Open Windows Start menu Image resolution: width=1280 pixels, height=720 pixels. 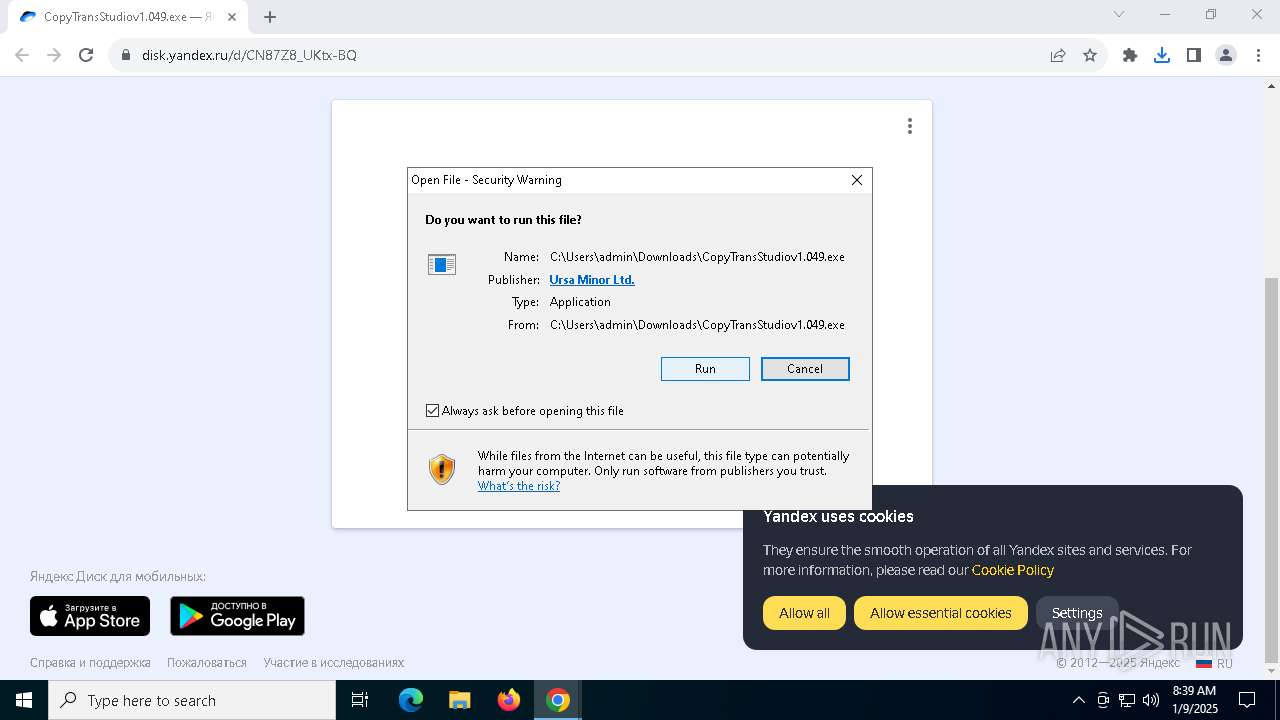[24, 700]
